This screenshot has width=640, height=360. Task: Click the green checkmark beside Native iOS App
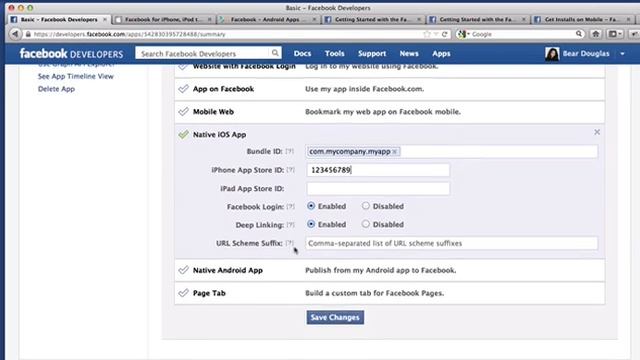183,134
